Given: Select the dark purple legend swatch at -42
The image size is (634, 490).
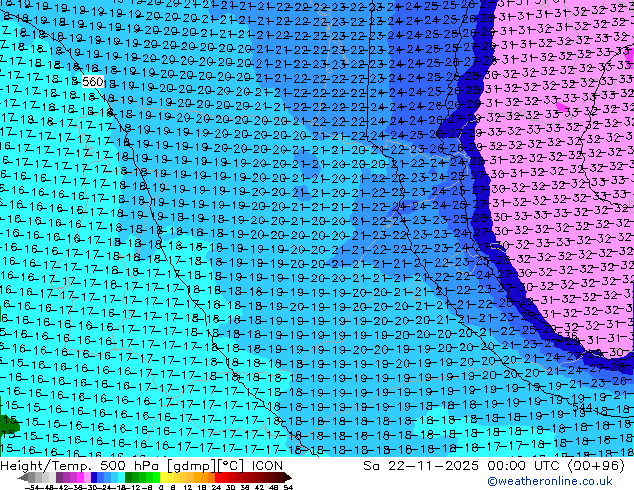Looking at the screenshot, I should (x=59, y=478).
